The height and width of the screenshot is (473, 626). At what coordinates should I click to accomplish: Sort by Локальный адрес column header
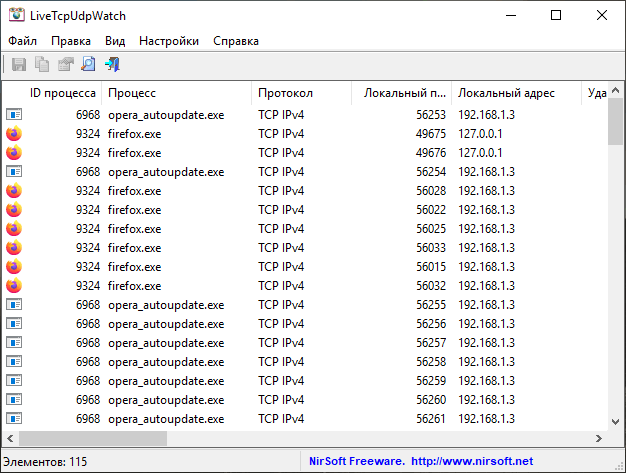(x=516, y=93)
